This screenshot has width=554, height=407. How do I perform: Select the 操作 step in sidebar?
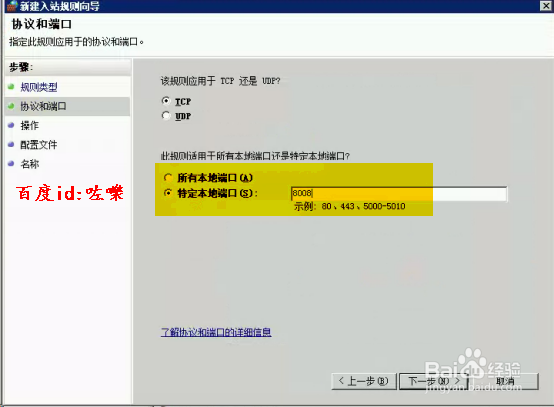pyautogui.click(x=30, y=125)
